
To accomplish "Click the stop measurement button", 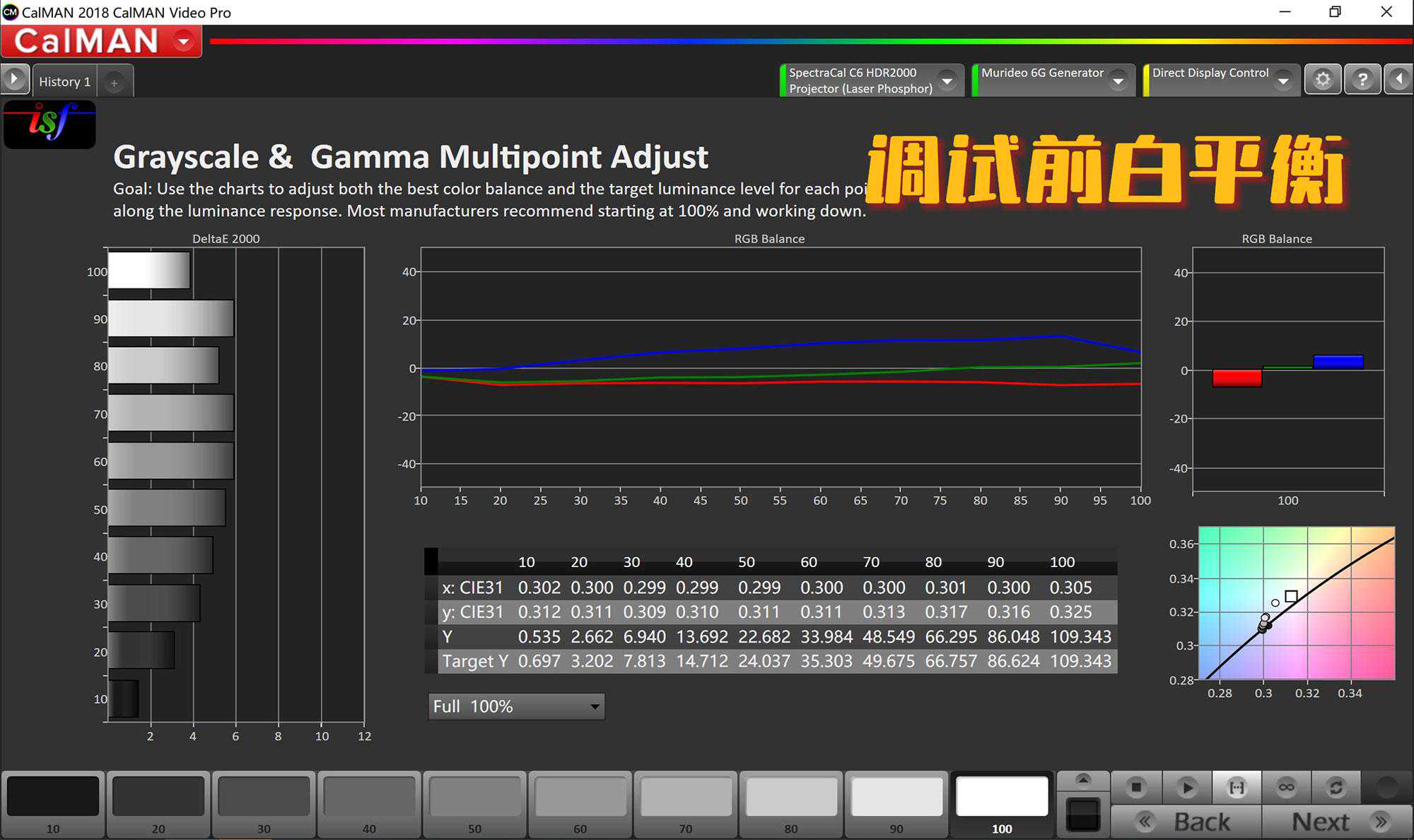I will tap(1136, 787).
